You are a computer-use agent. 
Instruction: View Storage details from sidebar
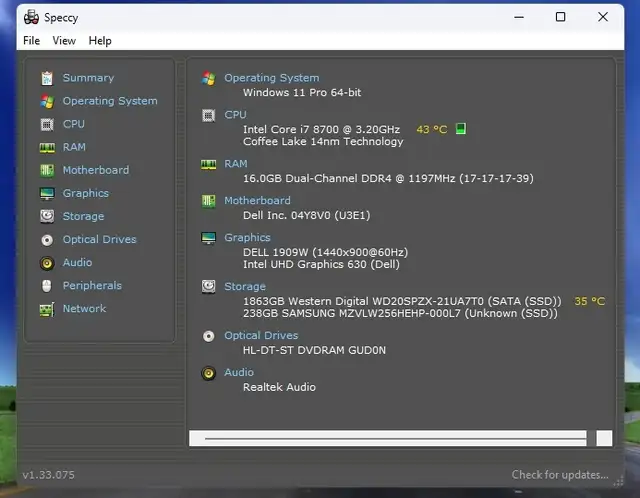coord(83,216)
